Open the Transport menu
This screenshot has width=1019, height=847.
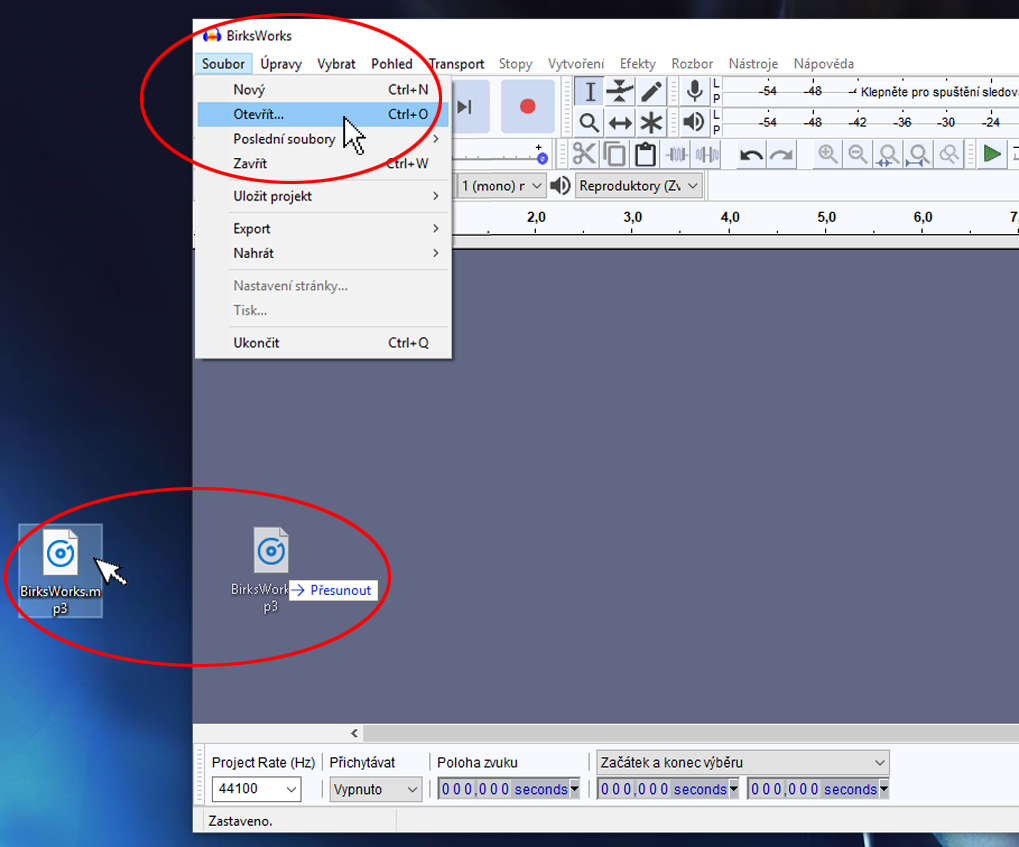[x=456, y=64]
